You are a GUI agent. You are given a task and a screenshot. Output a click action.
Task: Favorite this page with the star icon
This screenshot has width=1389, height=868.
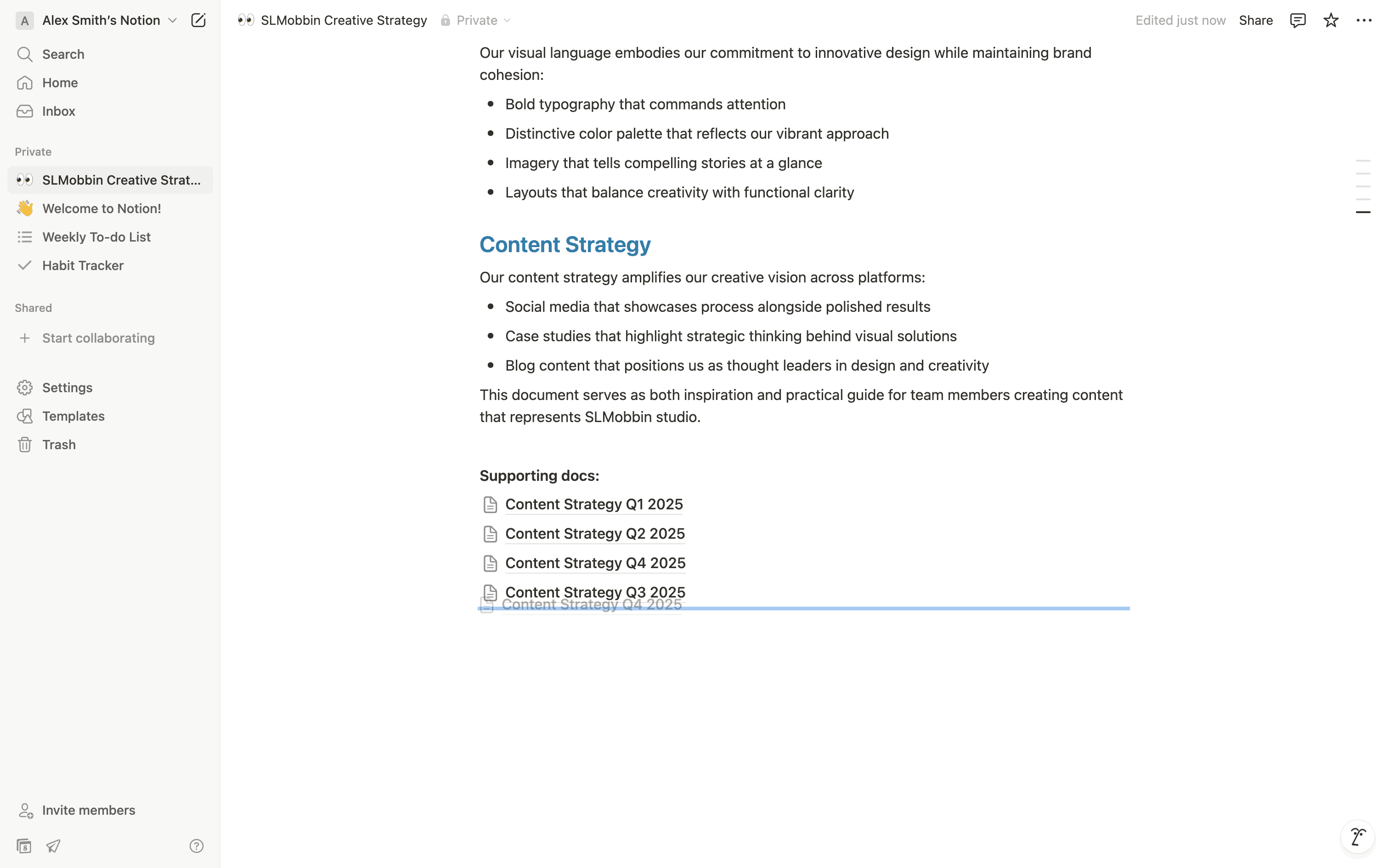(x=1331, y=21)
